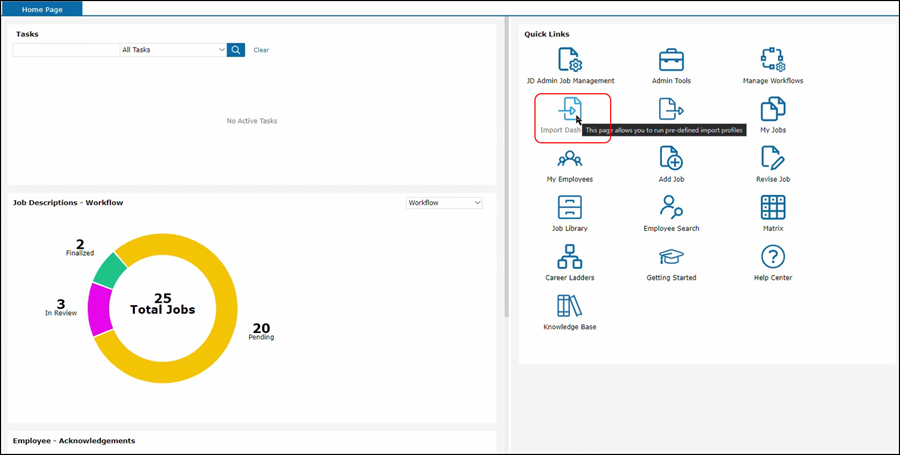Click the Tasks search magnifier button
Screen dimensions: 900x455
(x=236, y=49)
